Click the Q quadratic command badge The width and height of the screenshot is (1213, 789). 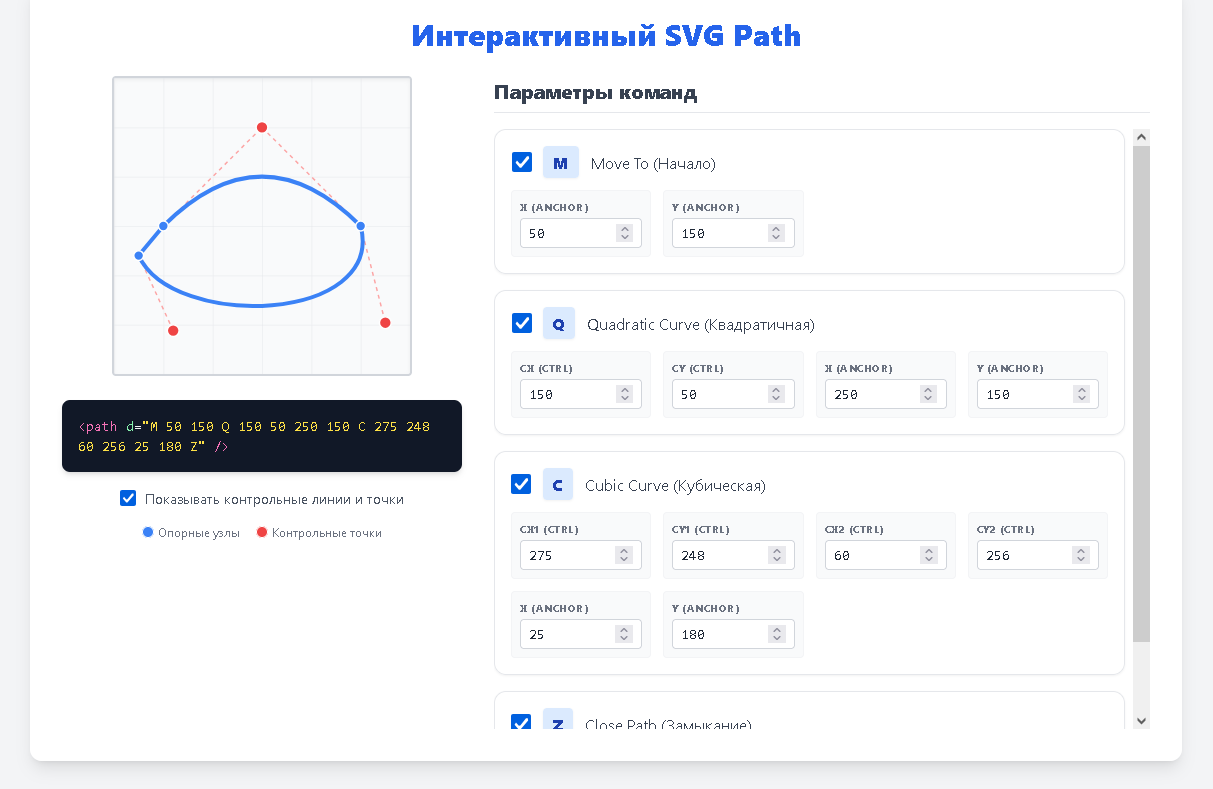click(559, 324)
